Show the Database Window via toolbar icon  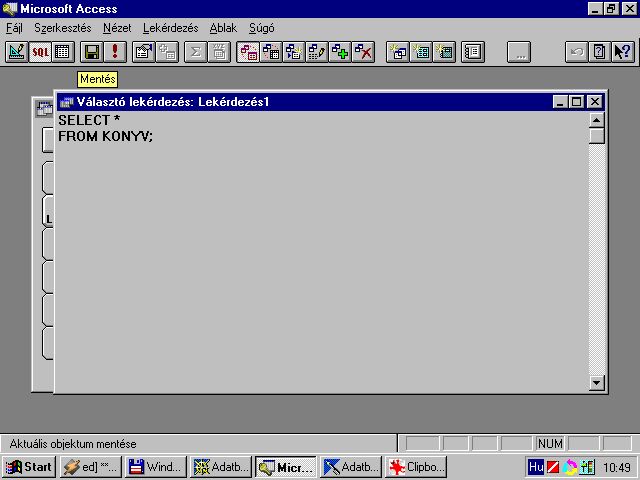(x=473, y=52)
